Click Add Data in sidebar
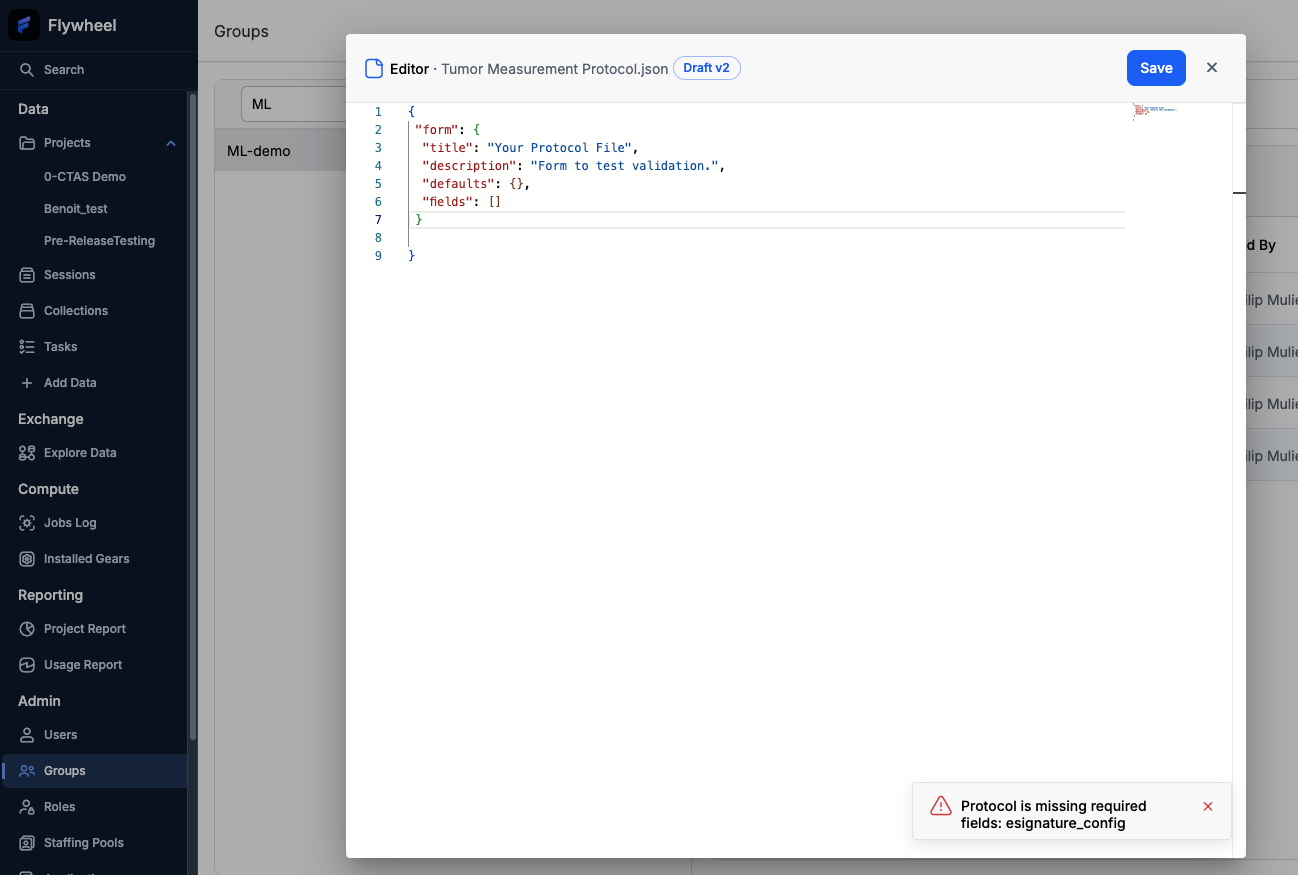This screenshot has height=875, width=1298. click(70, 383)
